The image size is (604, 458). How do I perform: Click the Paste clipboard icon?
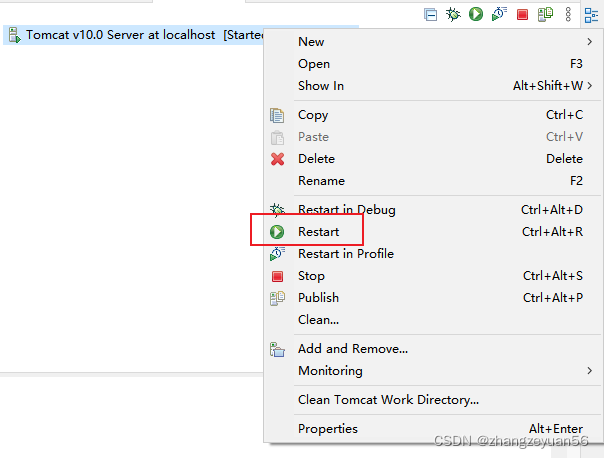point(277,137)
